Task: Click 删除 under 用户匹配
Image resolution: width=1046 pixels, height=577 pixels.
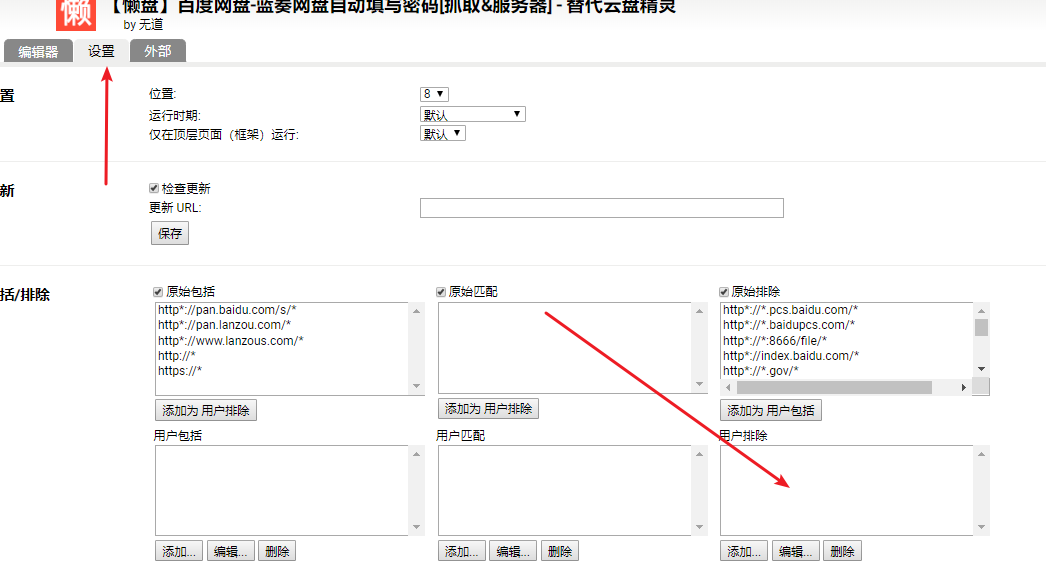Action: pyautogui.click(x=560, y=551)
